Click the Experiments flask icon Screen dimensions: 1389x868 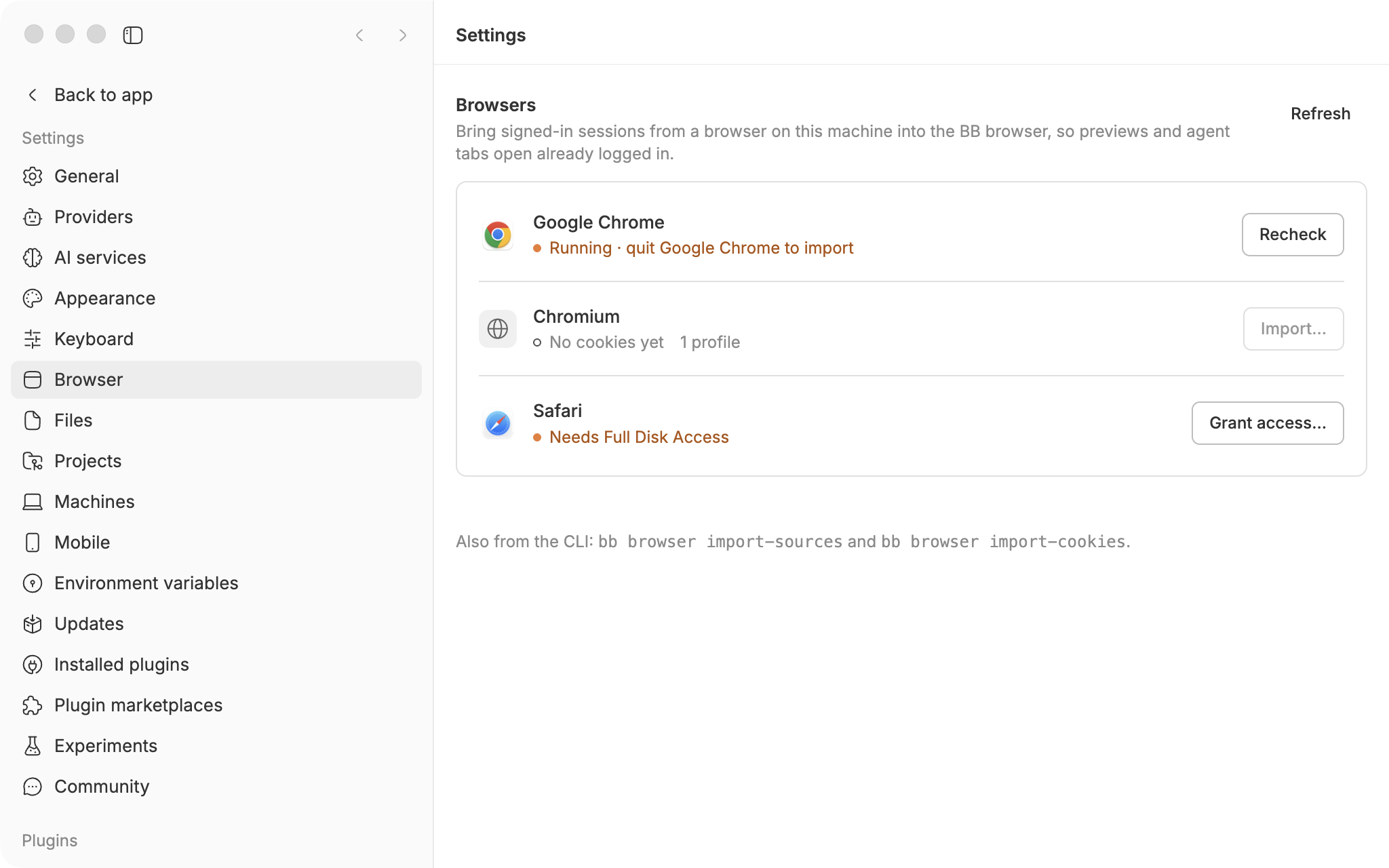point(33,746)
